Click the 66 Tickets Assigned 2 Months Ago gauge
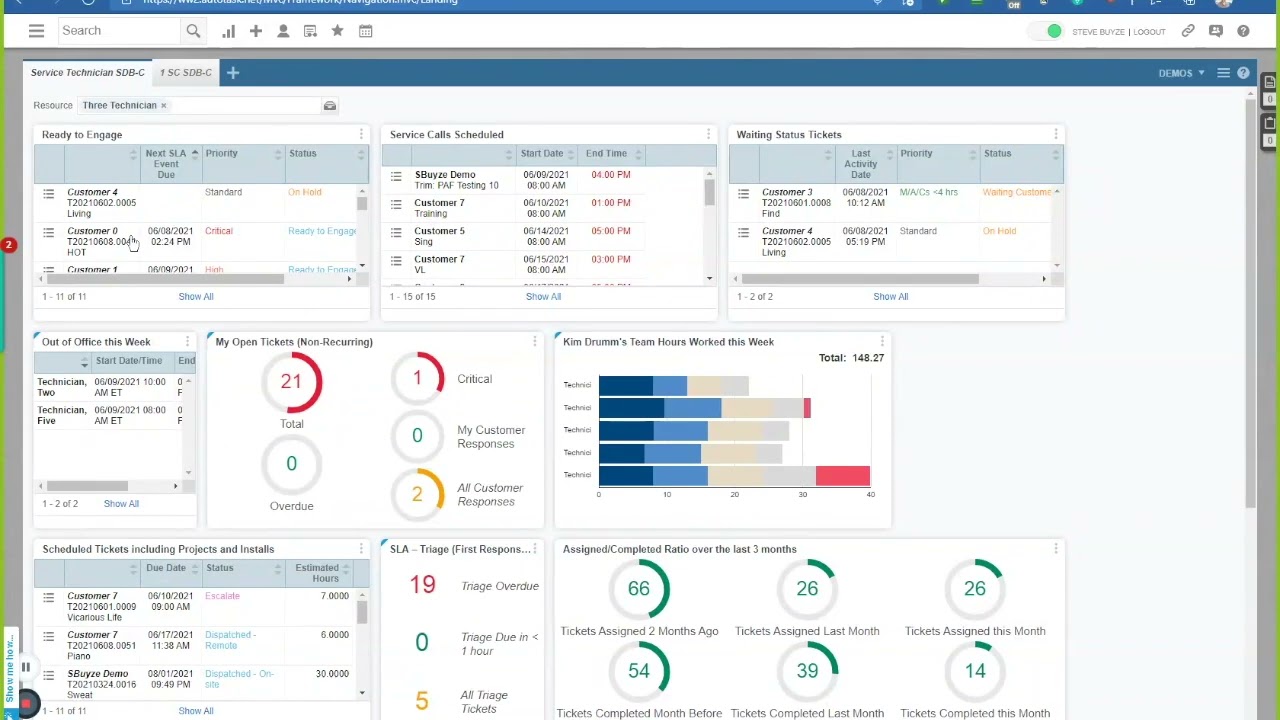The width and height of the screenshot is (1280, 720). point(638,589)
